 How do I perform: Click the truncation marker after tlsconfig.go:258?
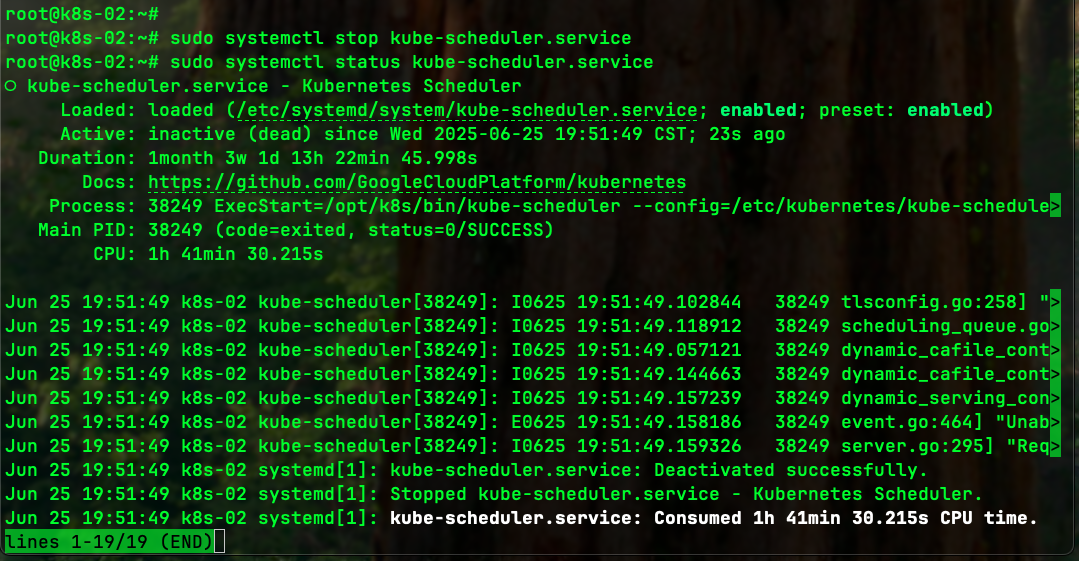(x=1055, y=302)
